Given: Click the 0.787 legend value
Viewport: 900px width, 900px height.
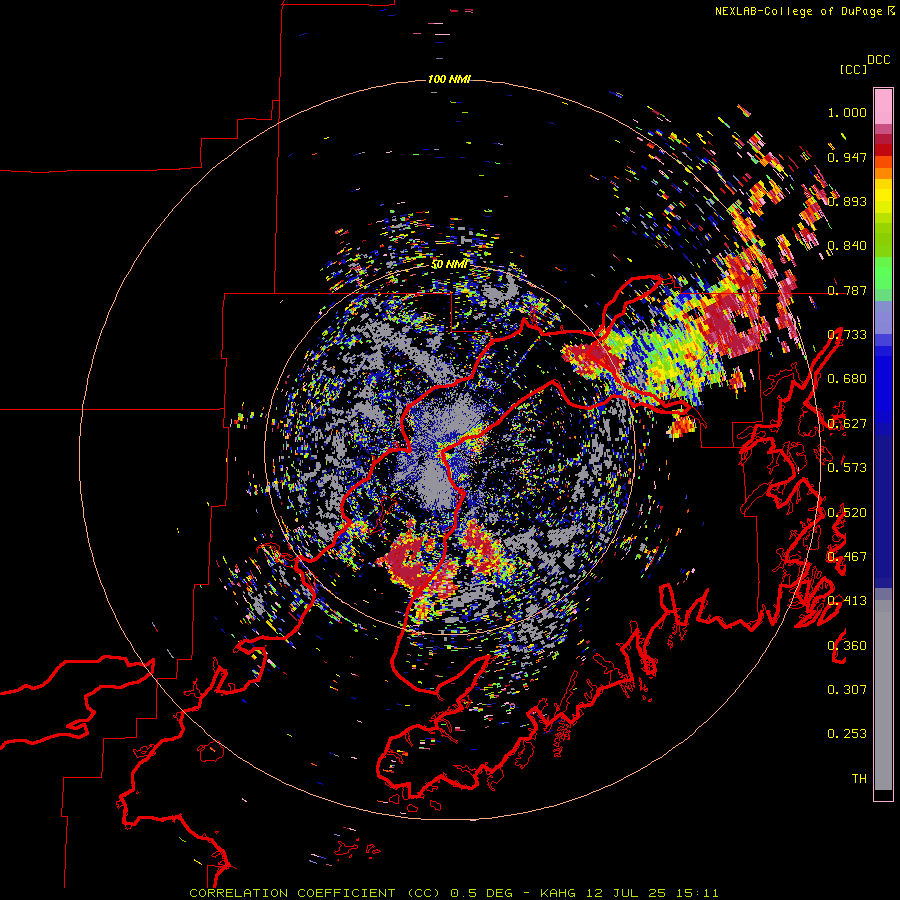Looking at the screenshot, I should 847,290.
